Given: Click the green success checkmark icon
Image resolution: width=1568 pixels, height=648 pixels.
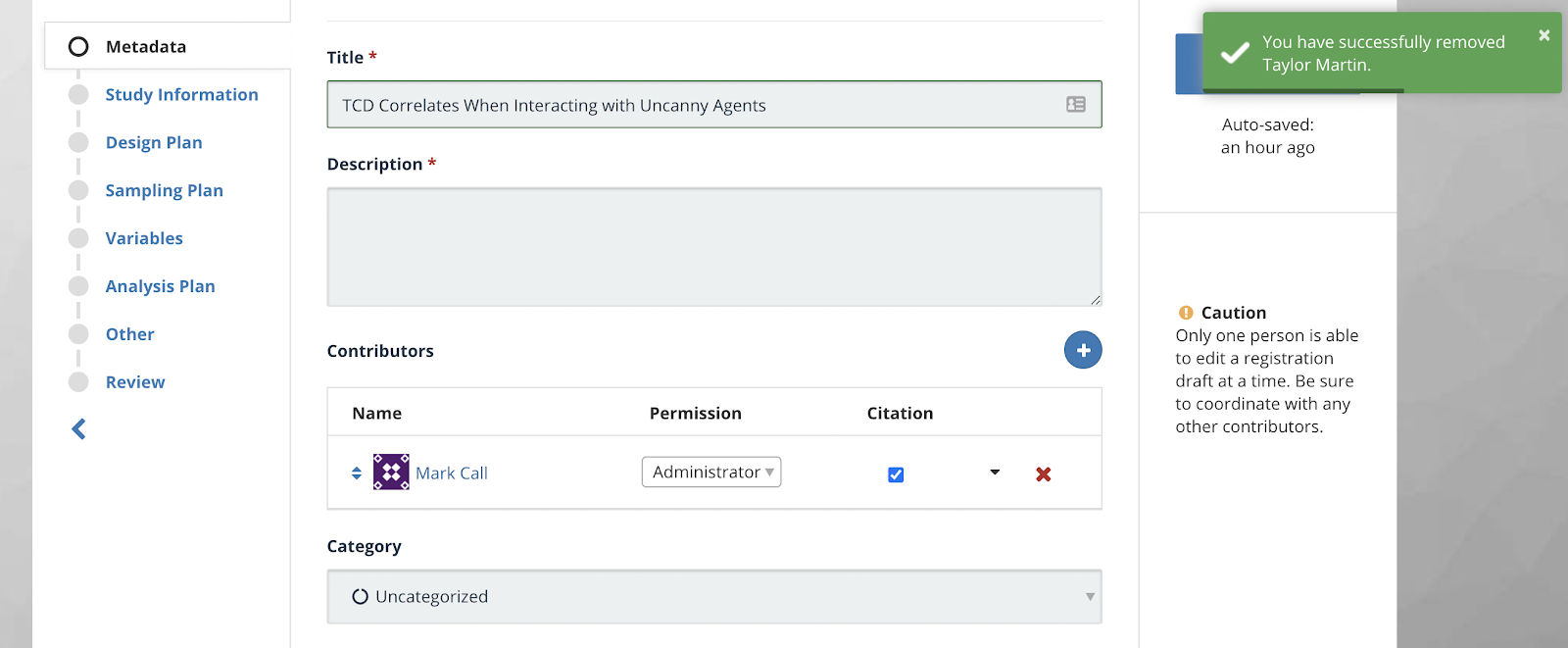Looking at the screenshot, I should [1235, 53].
